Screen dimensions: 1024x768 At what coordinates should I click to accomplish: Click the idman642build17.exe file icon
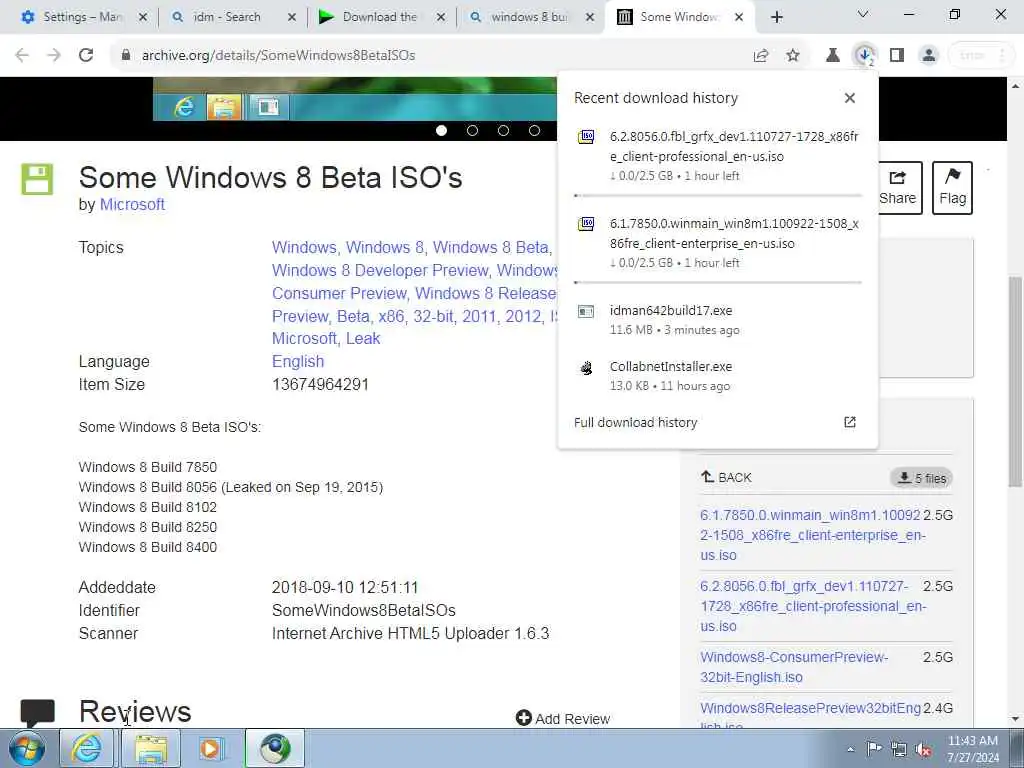coord(586,312)
